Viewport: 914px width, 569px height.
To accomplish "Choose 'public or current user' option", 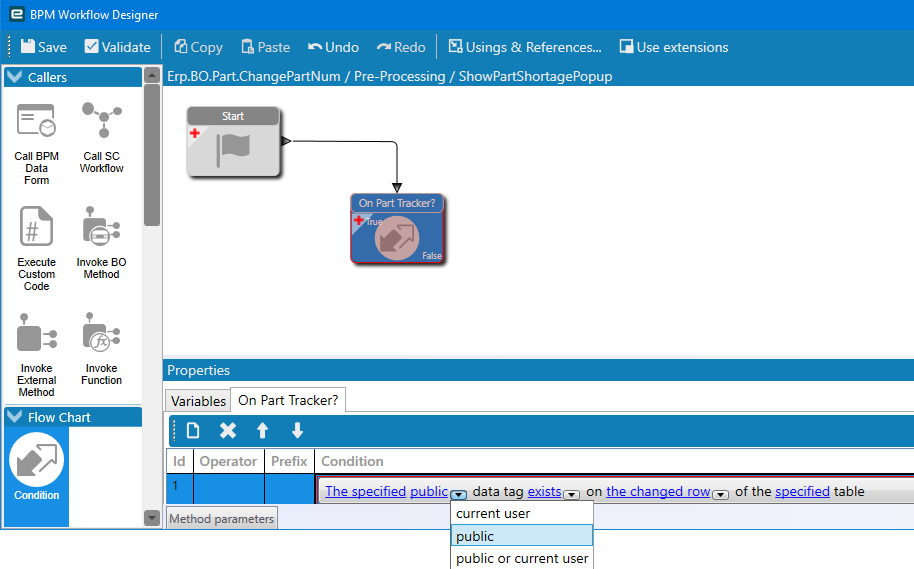I will tap(522, 558).
